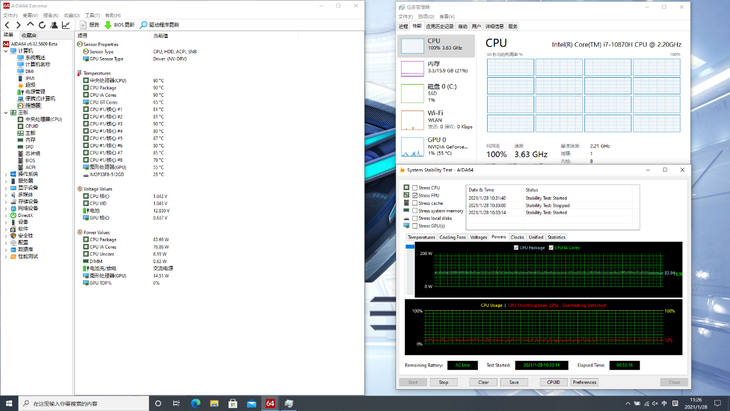730x411 pixels.
Task: Click the user silhouette icon in AIDA64 toolbar
Action: pyautogui.click(x=54, y=25)
